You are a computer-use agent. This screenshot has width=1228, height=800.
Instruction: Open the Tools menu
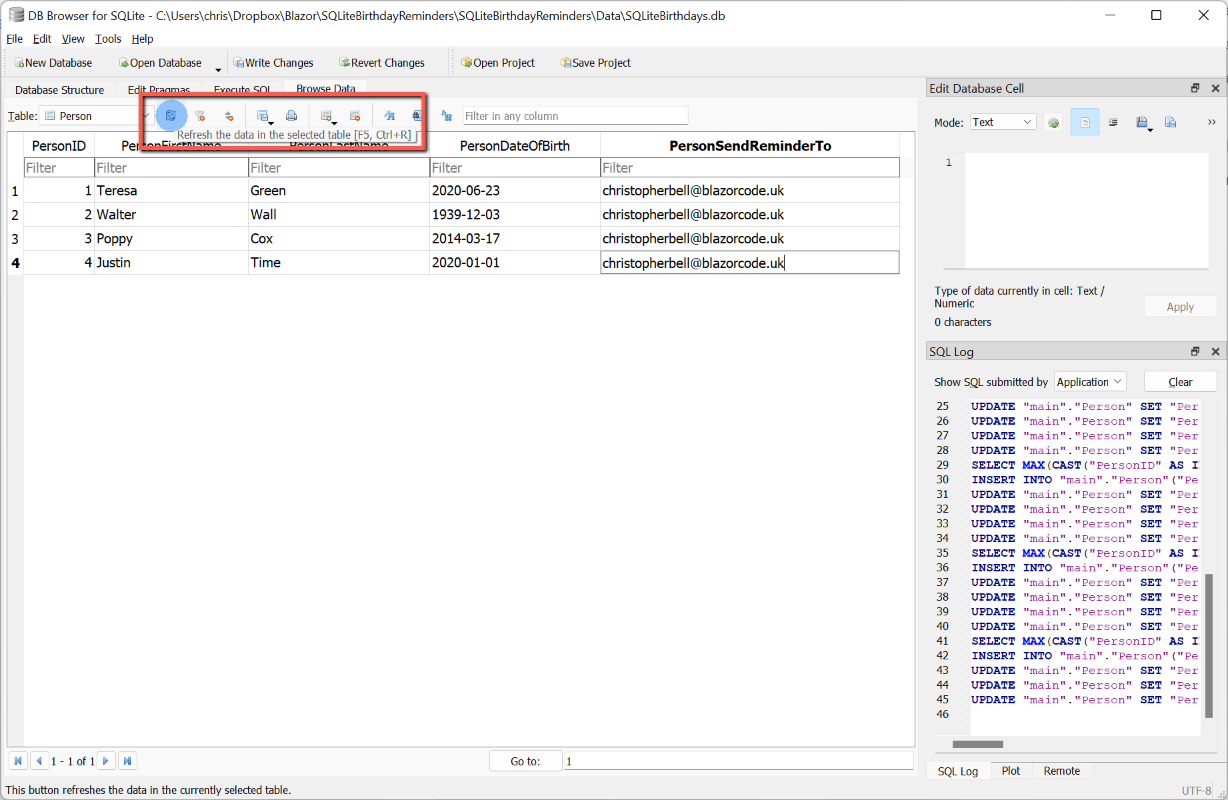[108, 39]
